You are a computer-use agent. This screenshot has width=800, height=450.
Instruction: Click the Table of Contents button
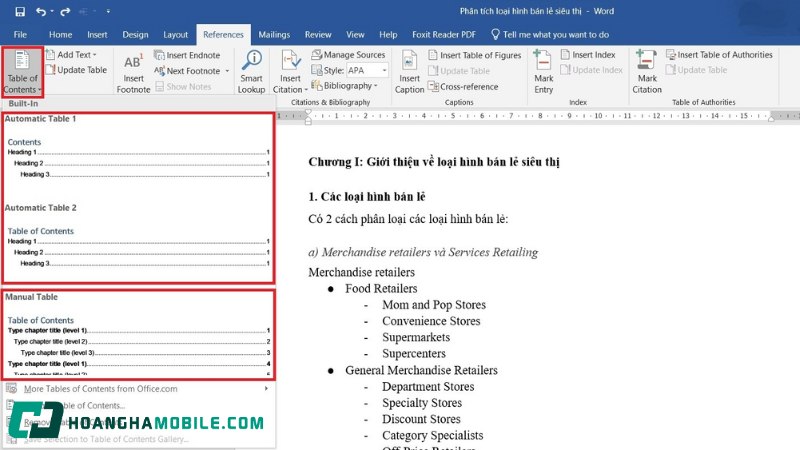point(21,70)
